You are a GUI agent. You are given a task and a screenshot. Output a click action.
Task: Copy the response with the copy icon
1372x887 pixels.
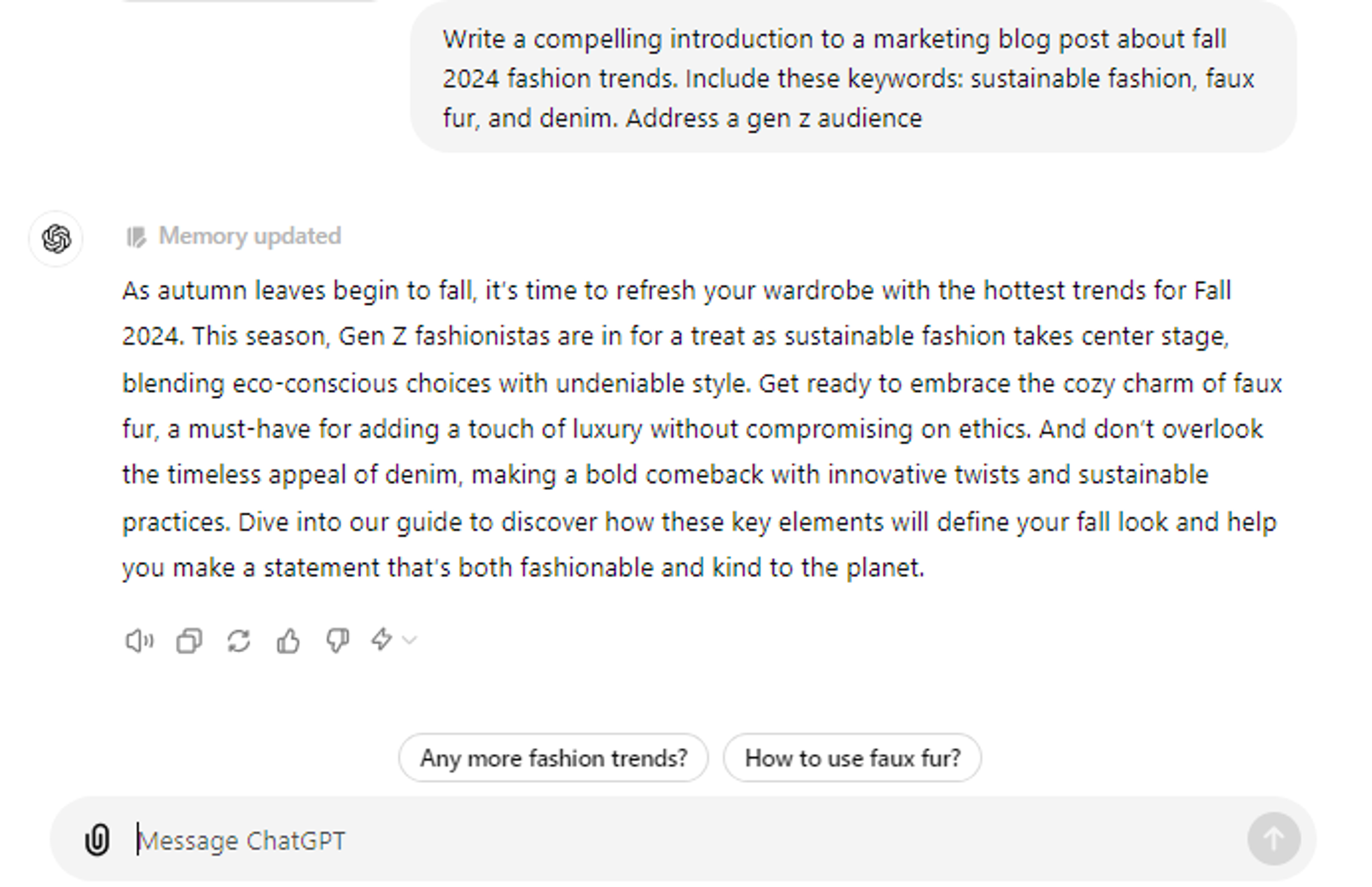click(189, 640)
